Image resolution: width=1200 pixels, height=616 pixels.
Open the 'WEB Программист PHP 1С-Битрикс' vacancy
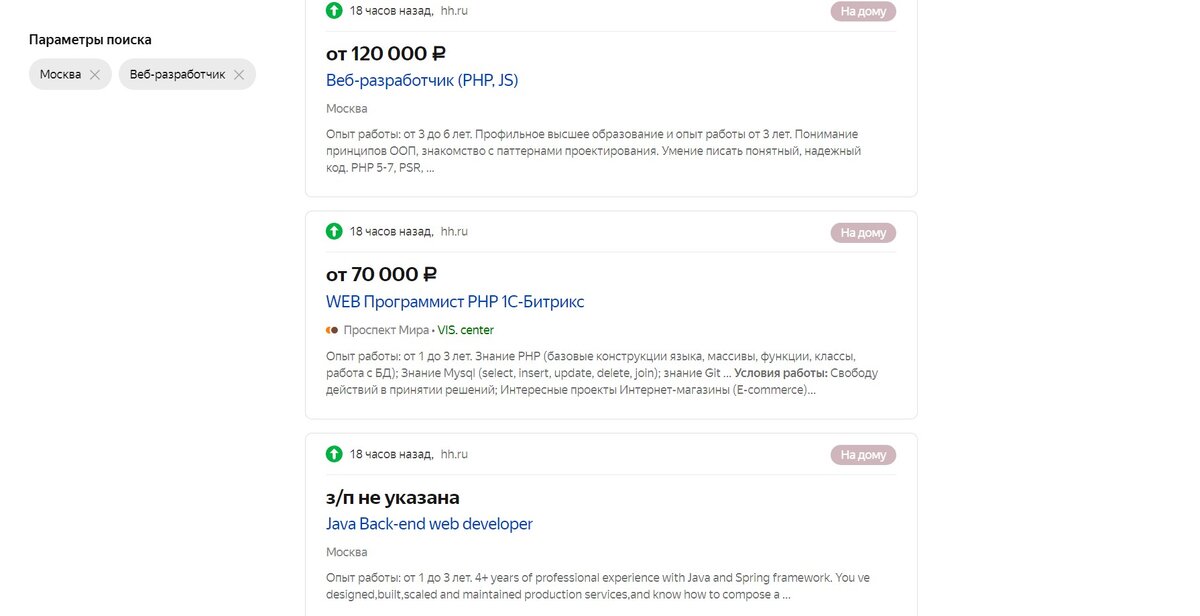coord(454,301)
